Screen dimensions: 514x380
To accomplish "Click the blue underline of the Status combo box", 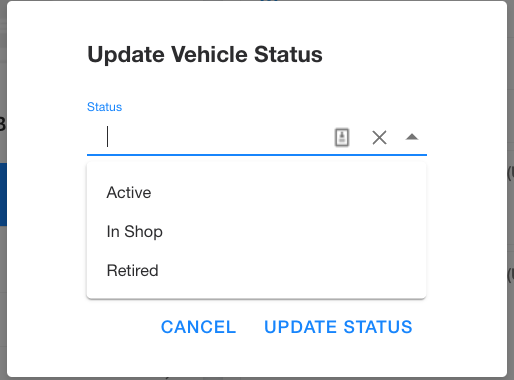I will tap(257, 155).
